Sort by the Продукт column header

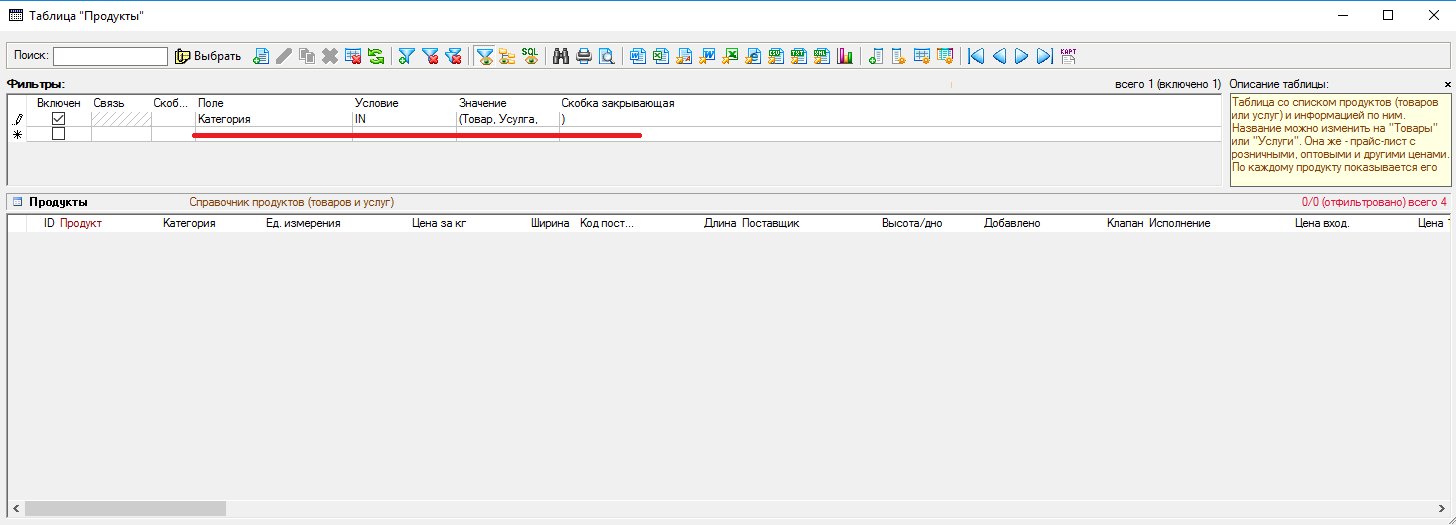81,223
